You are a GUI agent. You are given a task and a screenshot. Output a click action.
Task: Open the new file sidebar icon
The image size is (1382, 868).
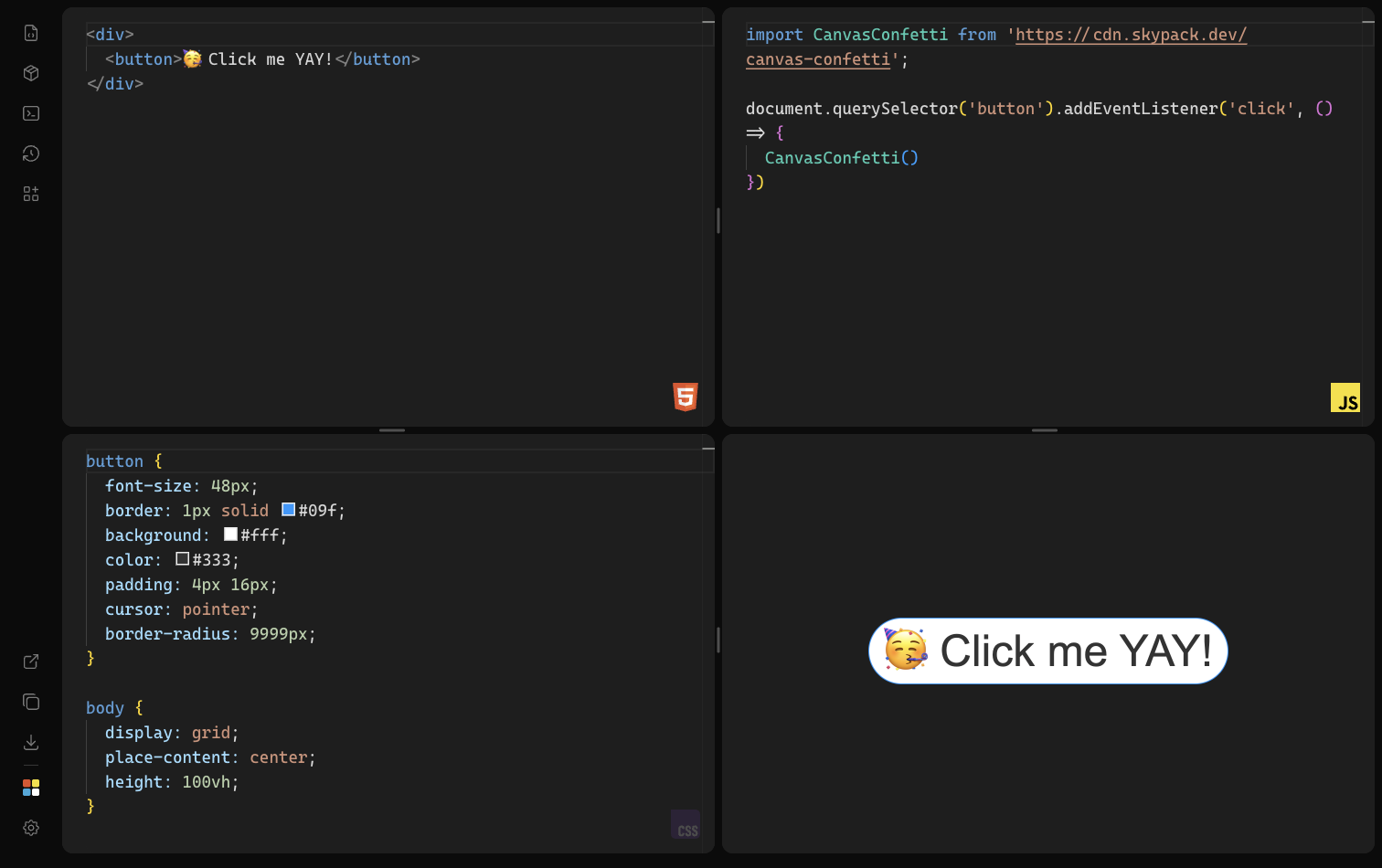click(31, 33)
